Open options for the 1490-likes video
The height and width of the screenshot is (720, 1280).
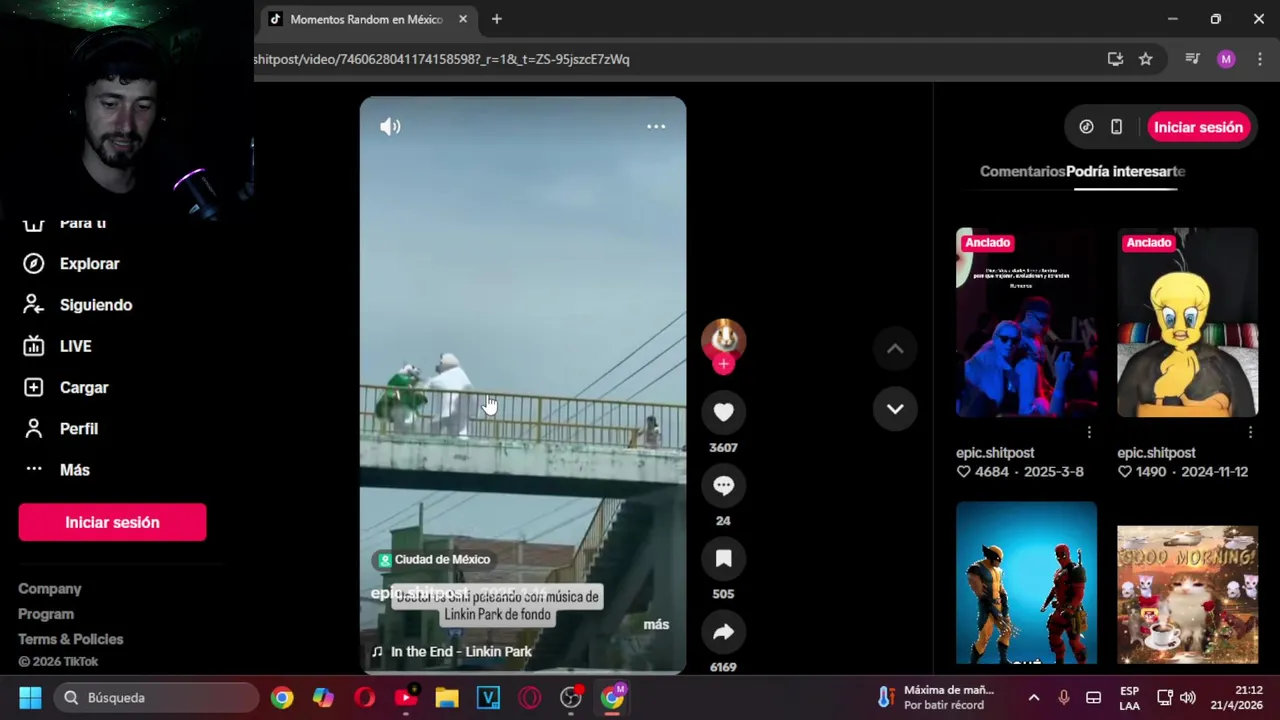(1250, 433)
